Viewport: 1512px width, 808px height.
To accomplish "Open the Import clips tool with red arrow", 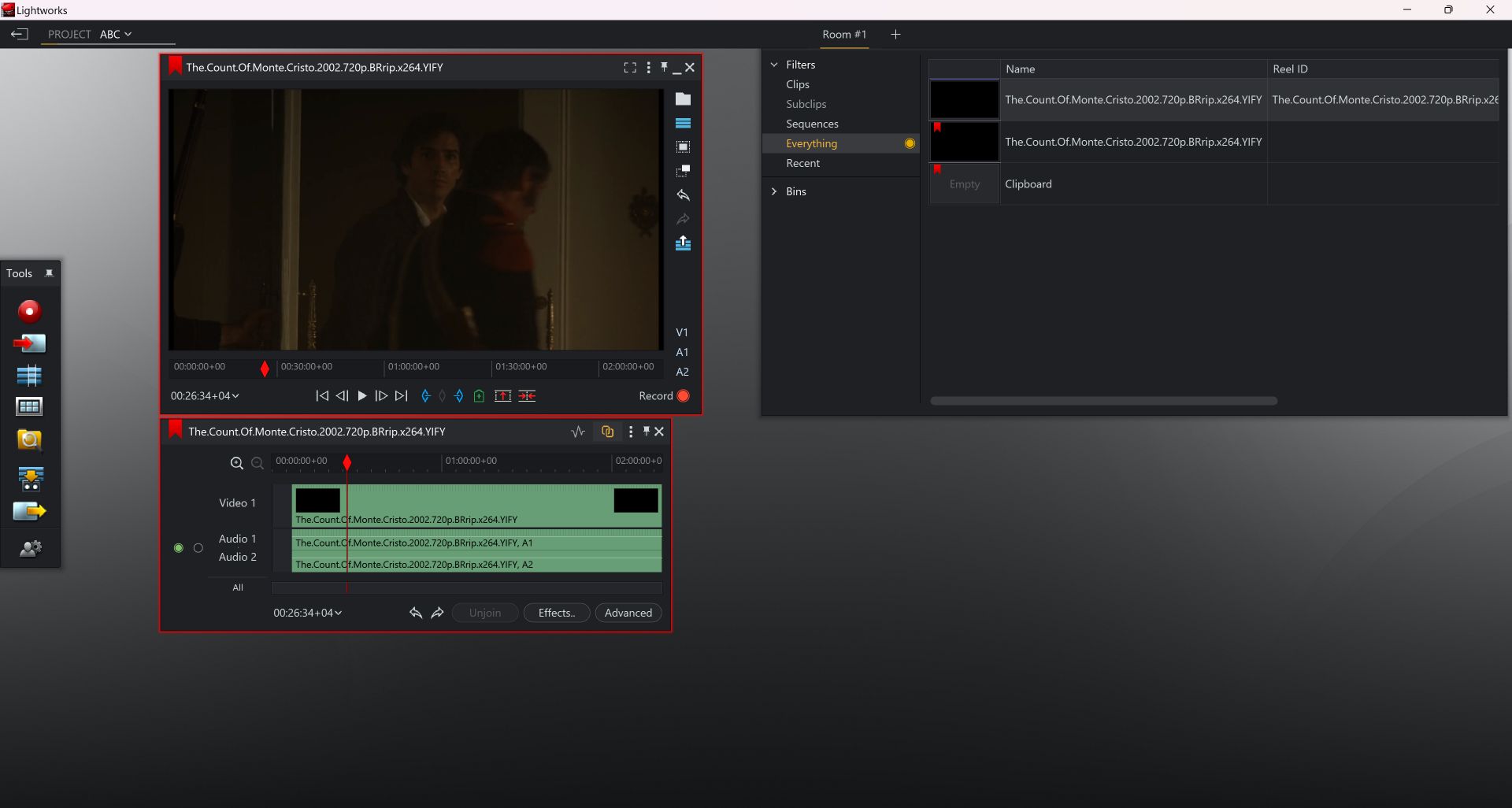I will point(29,343).
